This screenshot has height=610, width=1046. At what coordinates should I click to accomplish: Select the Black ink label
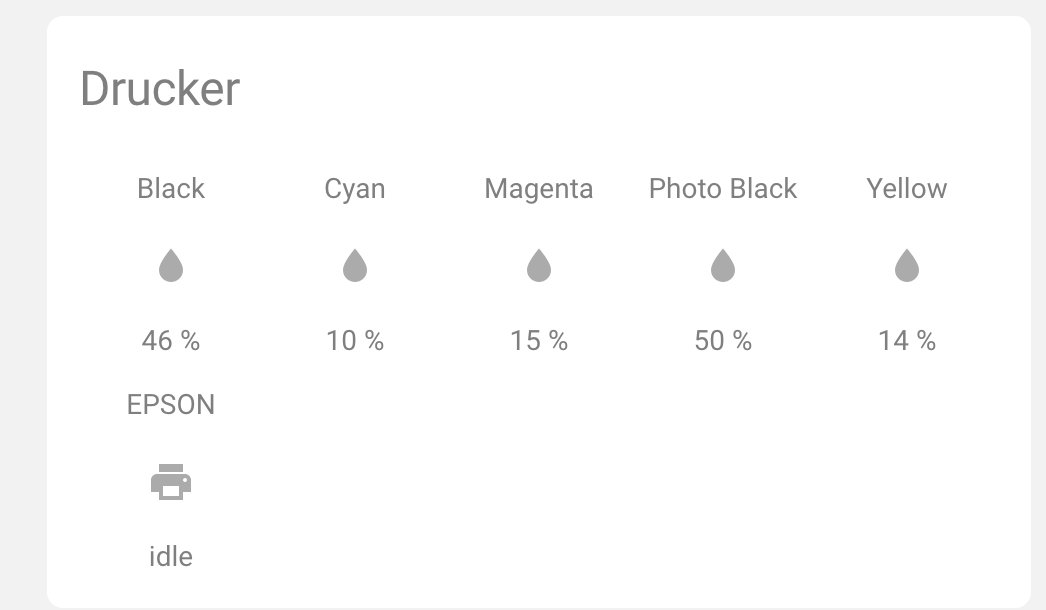pyautogui.click(x=171, y=189)
